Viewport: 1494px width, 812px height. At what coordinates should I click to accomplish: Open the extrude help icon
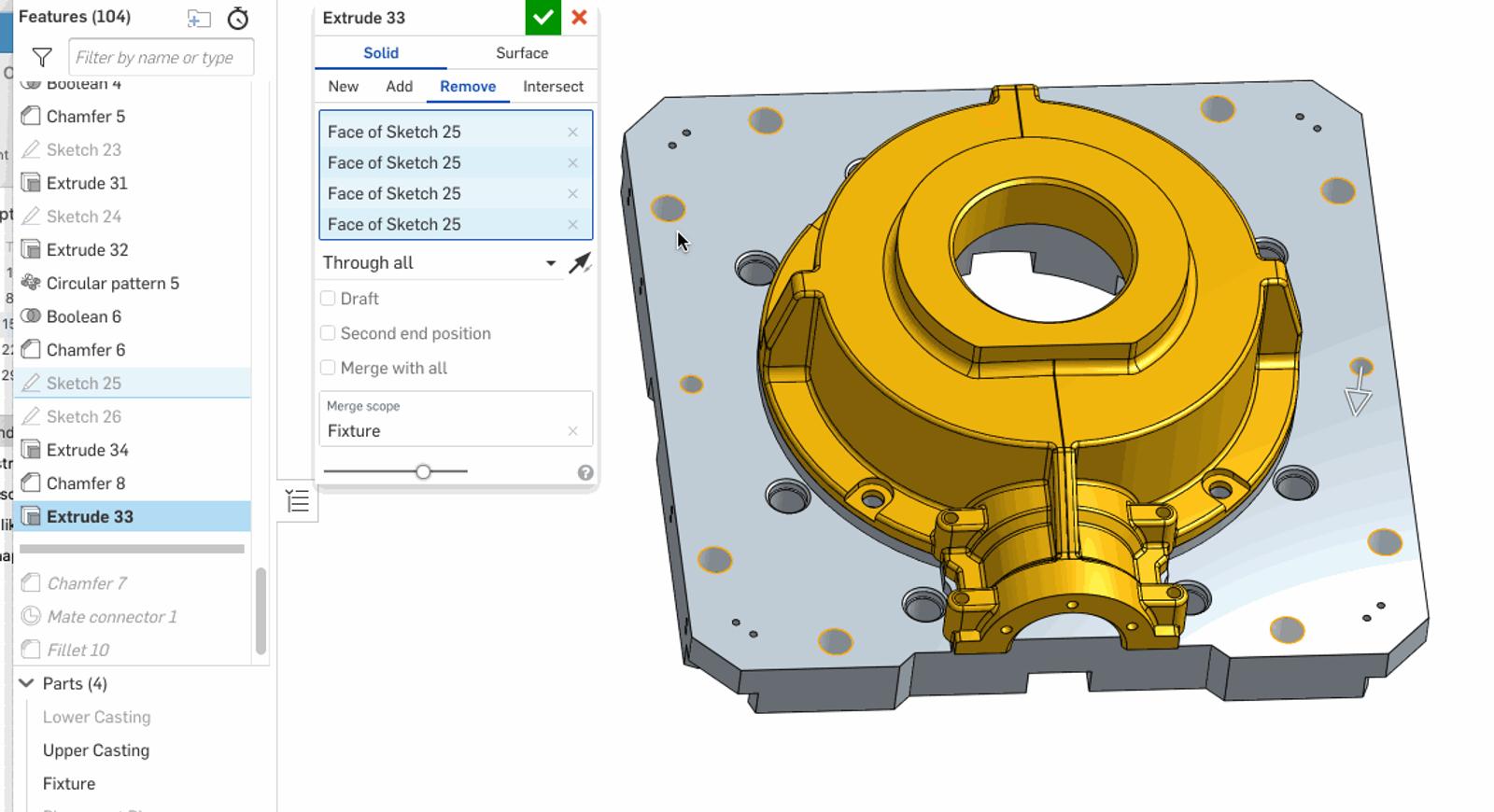[x=585, y=473]
